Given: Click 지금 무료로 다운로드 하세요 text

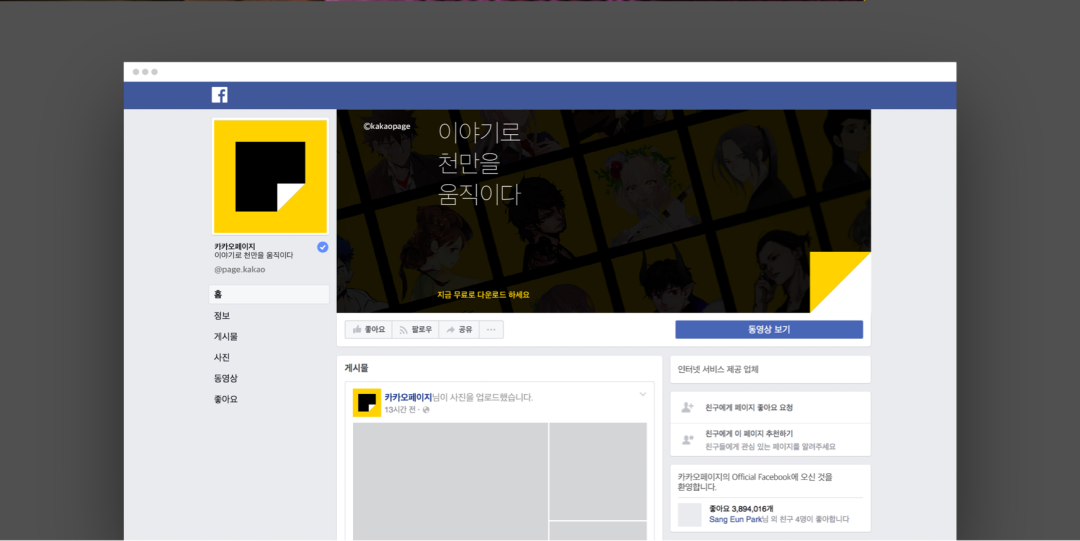Looking at the screenshot, I should point(483,295).
